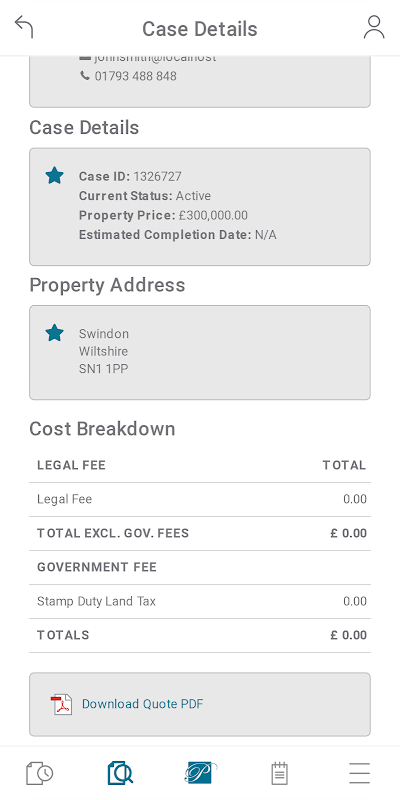Image resolution: width=400 pixels, height=800 pixels.
Task: Click the red PDF file icon
Action: click(61, 704)
